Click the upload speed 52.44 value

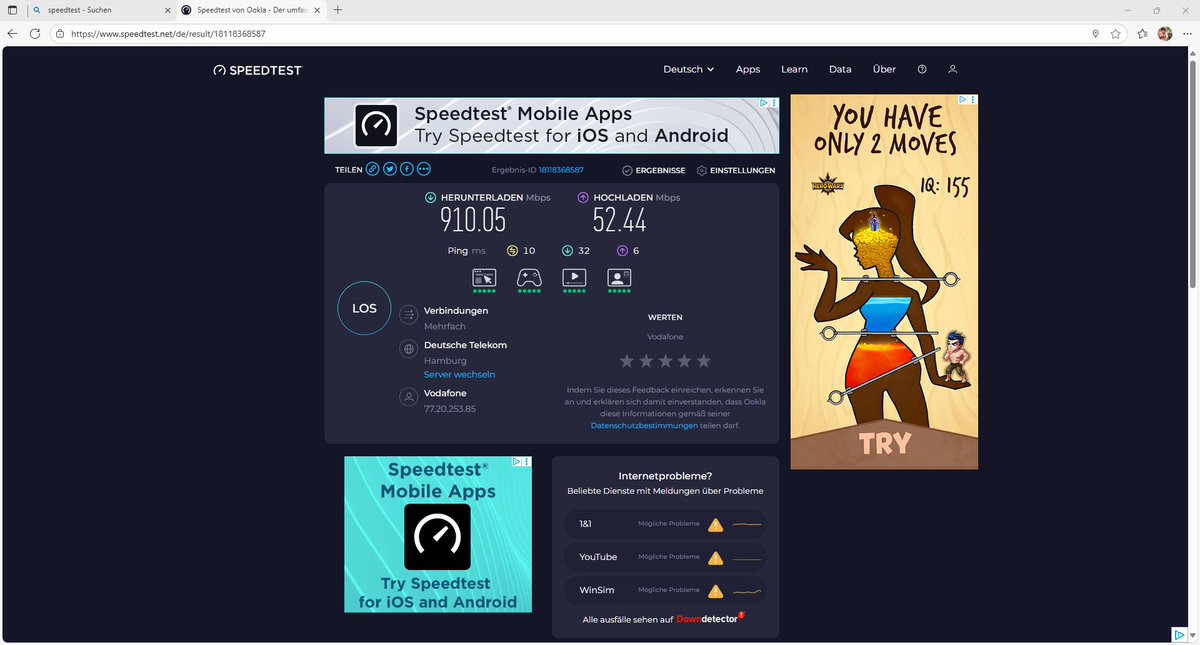click(619, 219)
